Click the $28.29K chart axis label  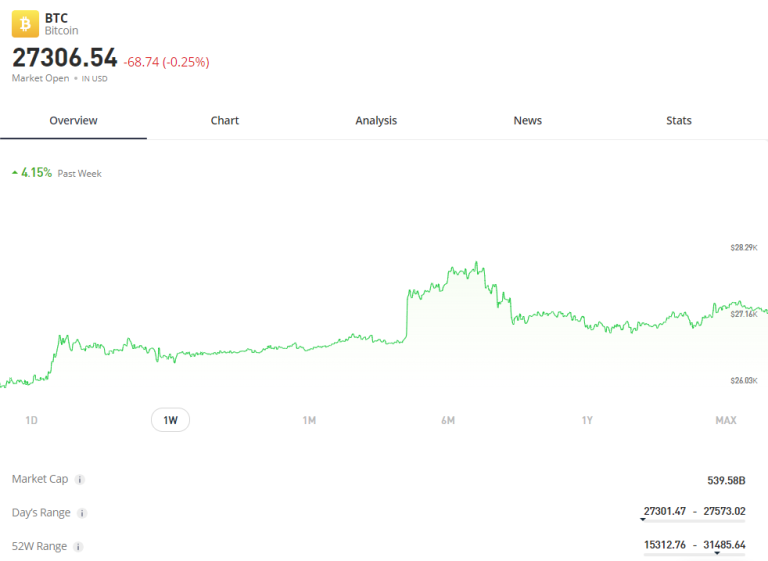[x=744, y=248]
